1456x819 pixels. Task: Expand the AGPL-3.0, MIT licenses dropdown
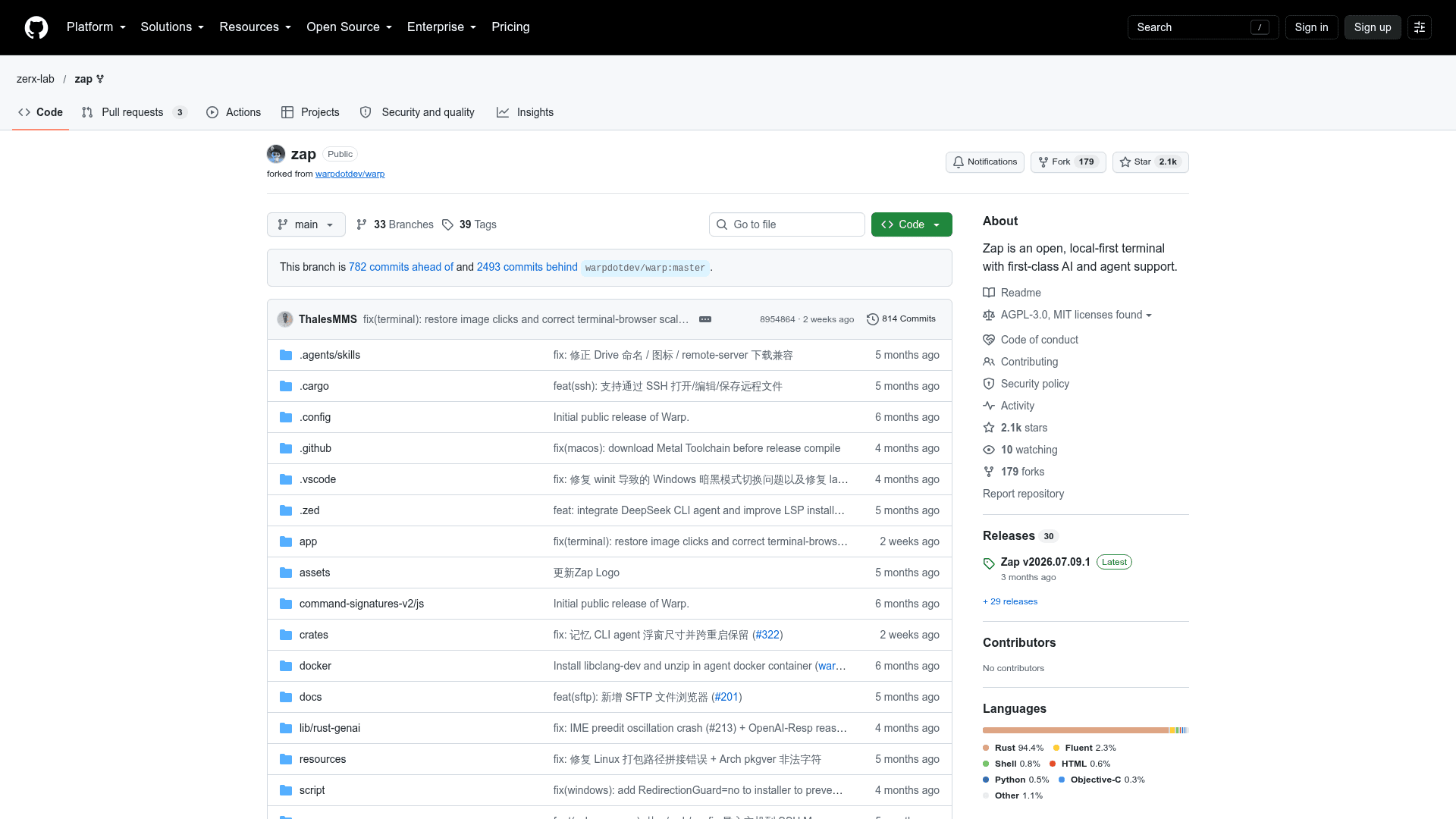tap(1076, 315)
